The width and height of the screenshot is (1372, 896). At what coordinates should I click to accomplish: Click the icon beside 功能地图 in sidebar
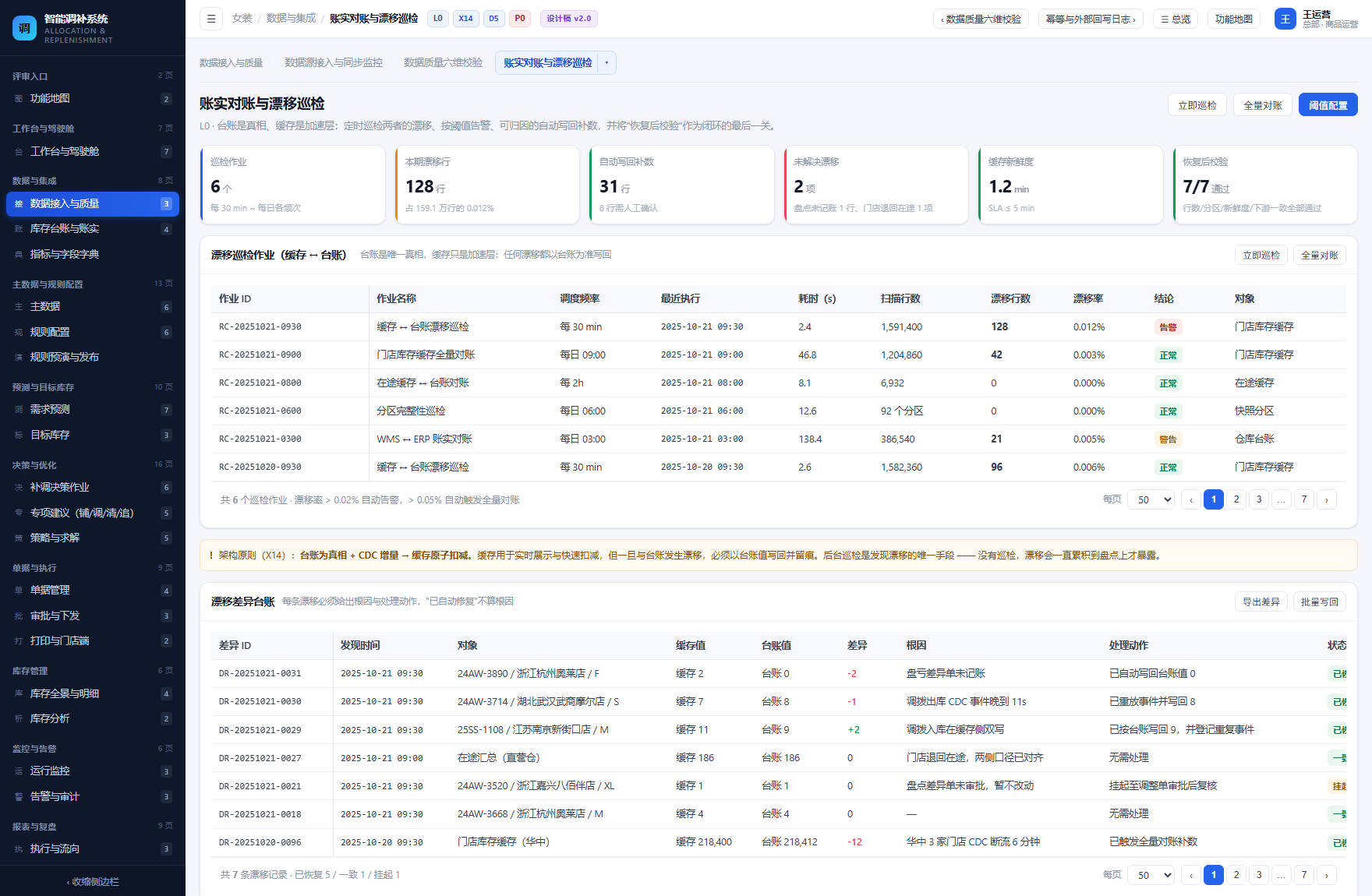pos(19,99)
